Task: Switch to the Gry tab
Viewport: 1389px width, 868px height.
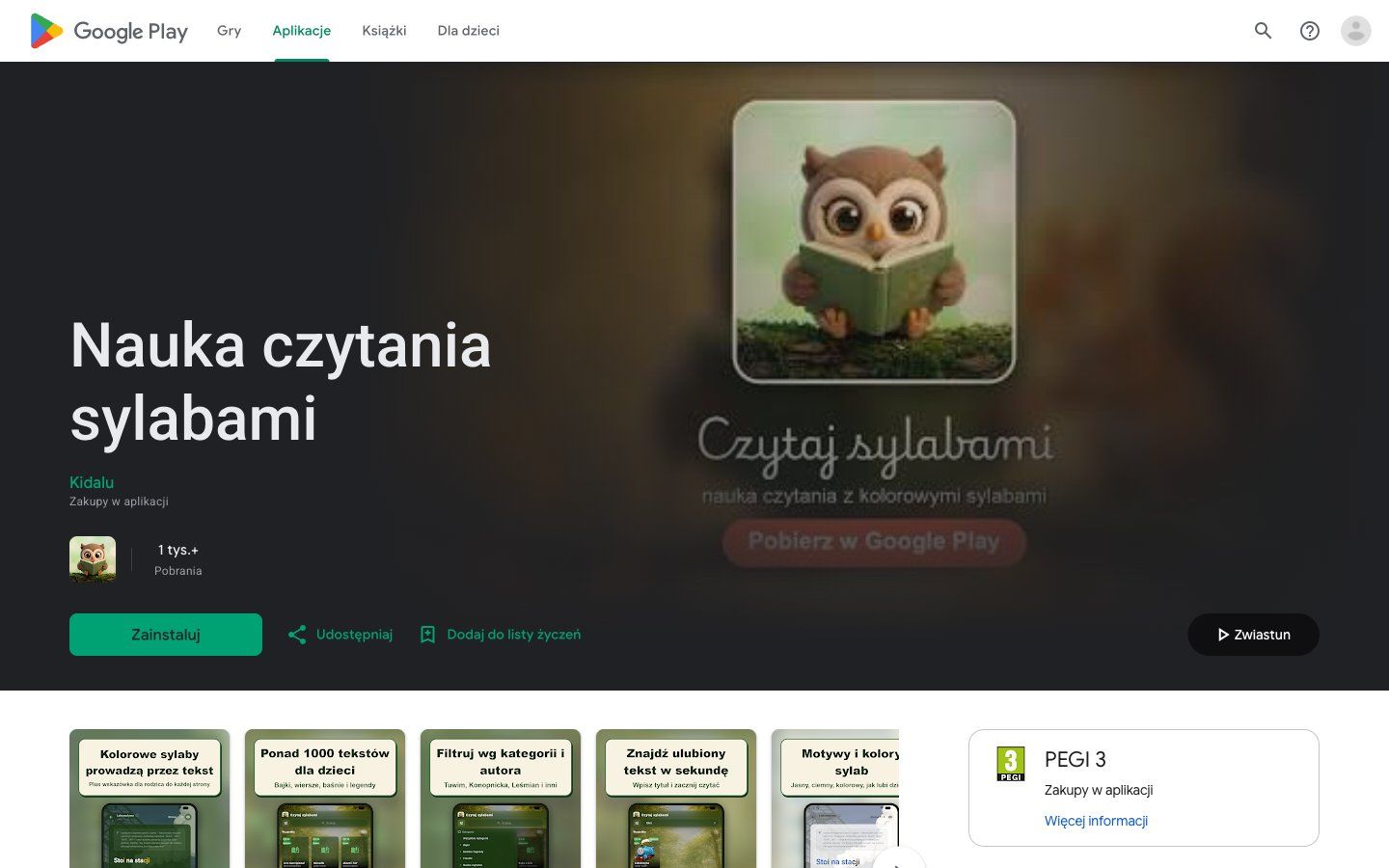Action: [229, 31]
